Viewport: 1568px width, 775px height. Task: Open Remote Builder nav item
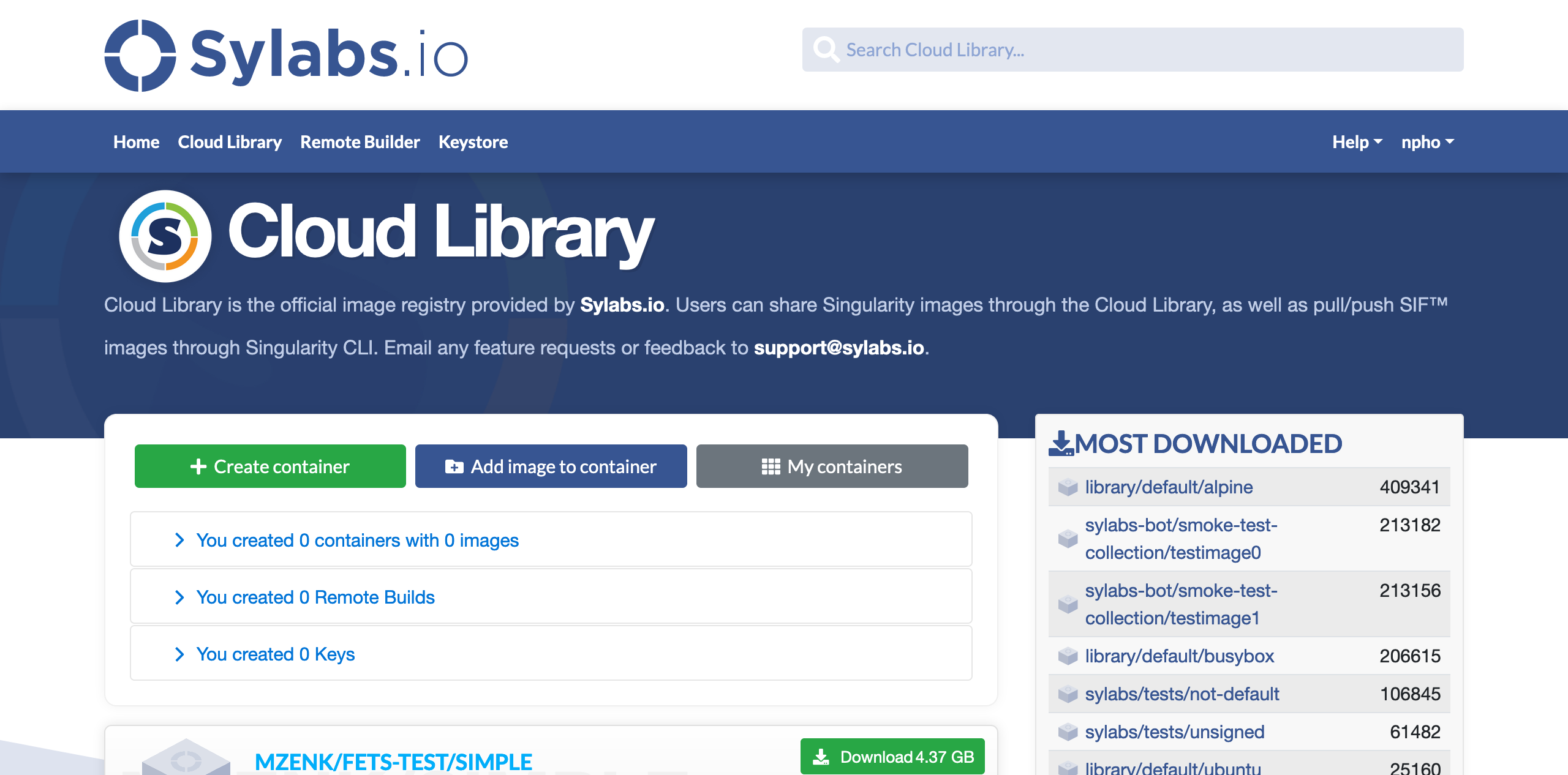[360, 142]
